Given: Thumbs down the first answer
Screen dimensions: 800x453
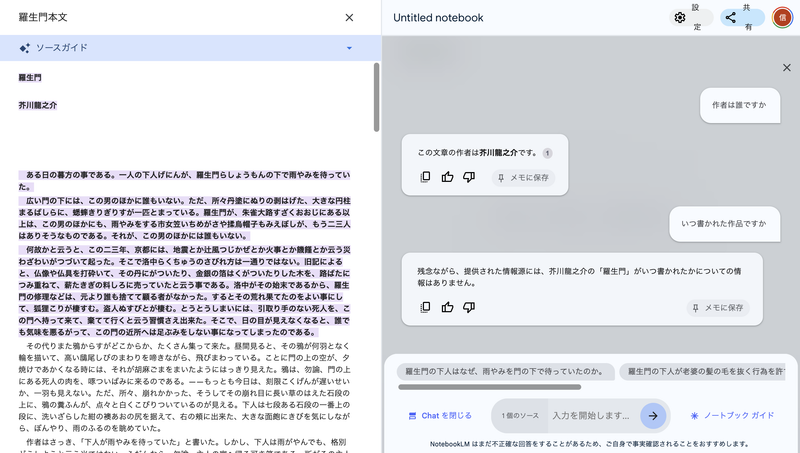Looking at the screenshot, I should pyautogui.click(x=469, y=177).
